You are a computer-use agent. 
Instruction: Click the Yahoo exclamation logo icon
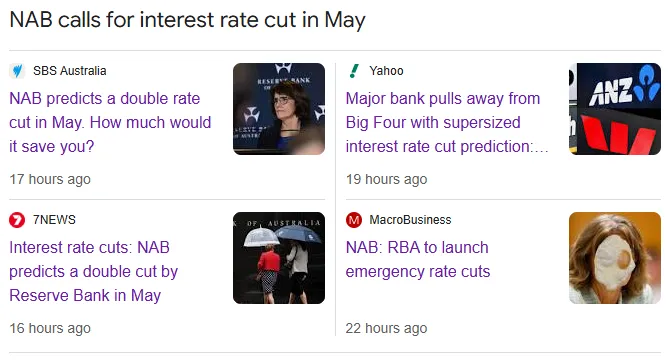tap(354, 71)
